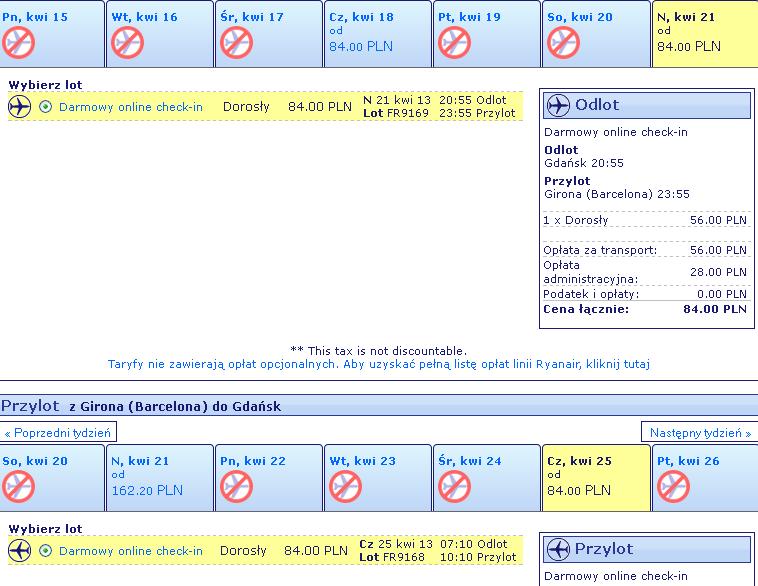The image size is (758, 586).
Task: Click the This tax is not discountable note
Action: pos(379,351)
